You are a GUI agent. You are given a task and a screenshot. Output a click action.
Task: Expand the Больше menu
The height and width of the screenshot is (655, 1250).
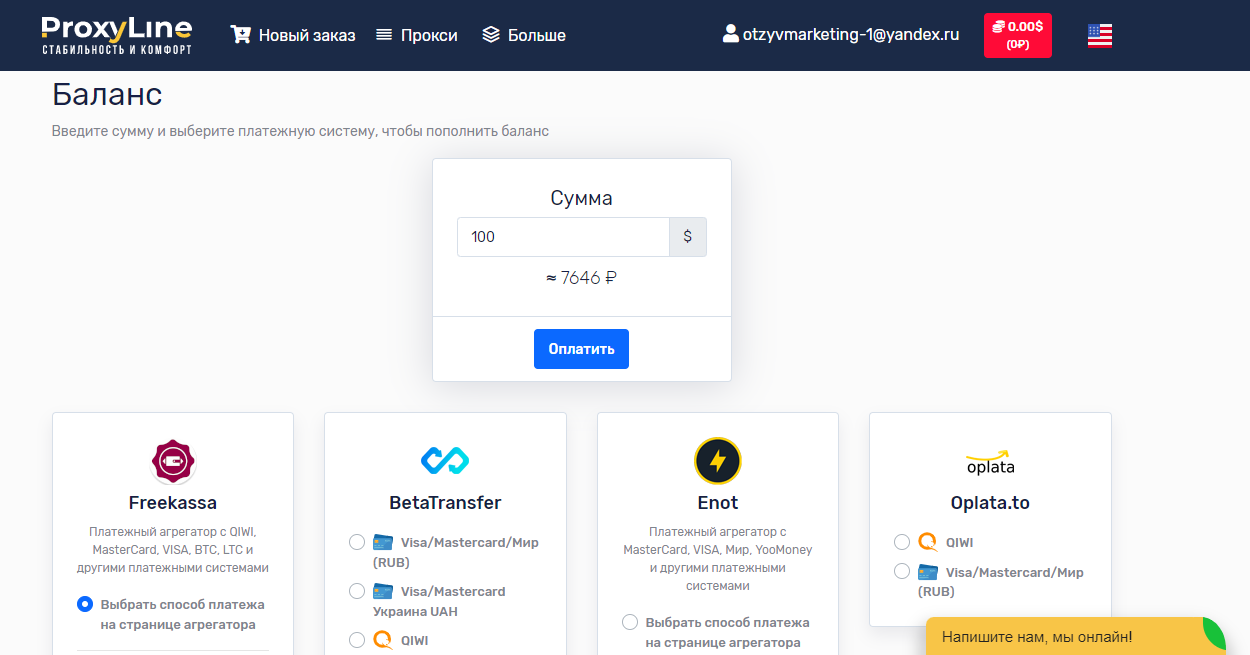point(523,35)
